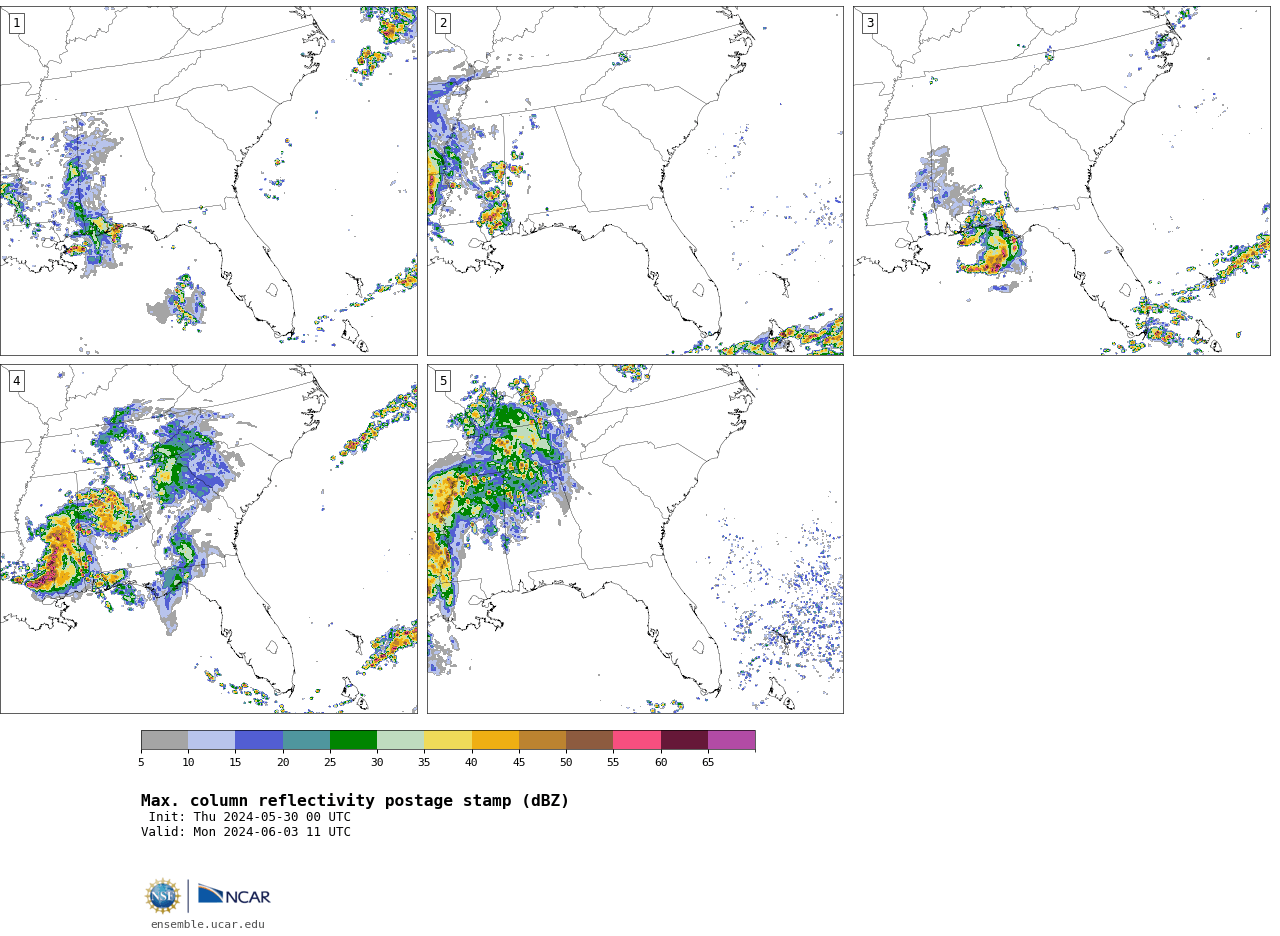
Task: Click the Init Thu 2024-05-30 00 UTC text
Action: coord(250,817)
